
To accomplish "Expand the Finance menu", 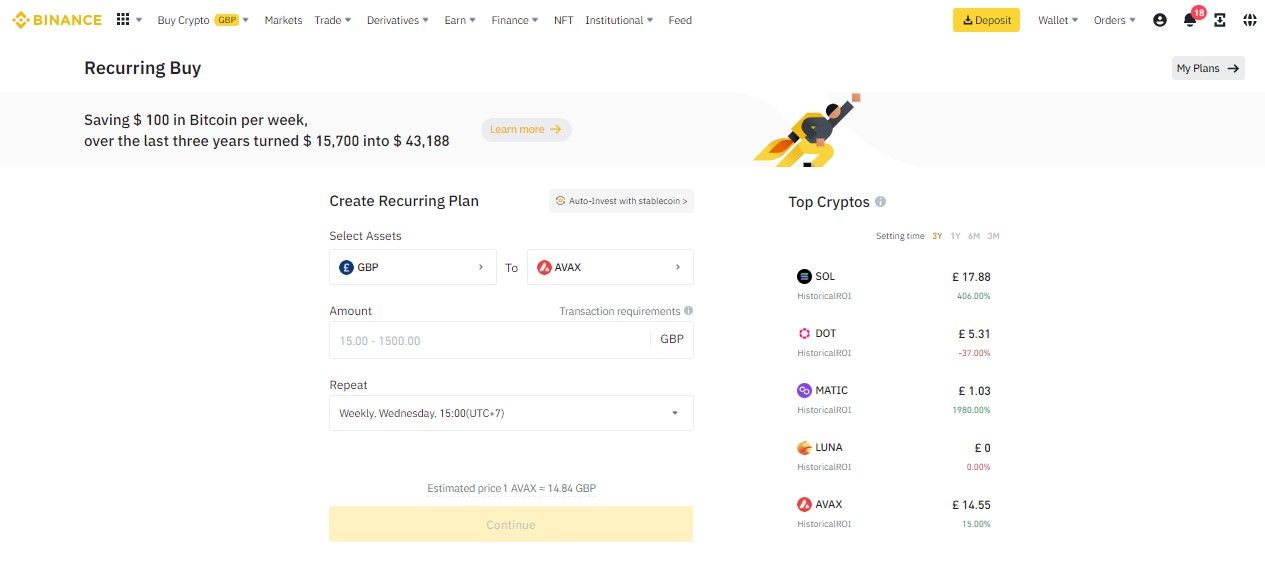I will pyautogui.click(x=515, y=20).
